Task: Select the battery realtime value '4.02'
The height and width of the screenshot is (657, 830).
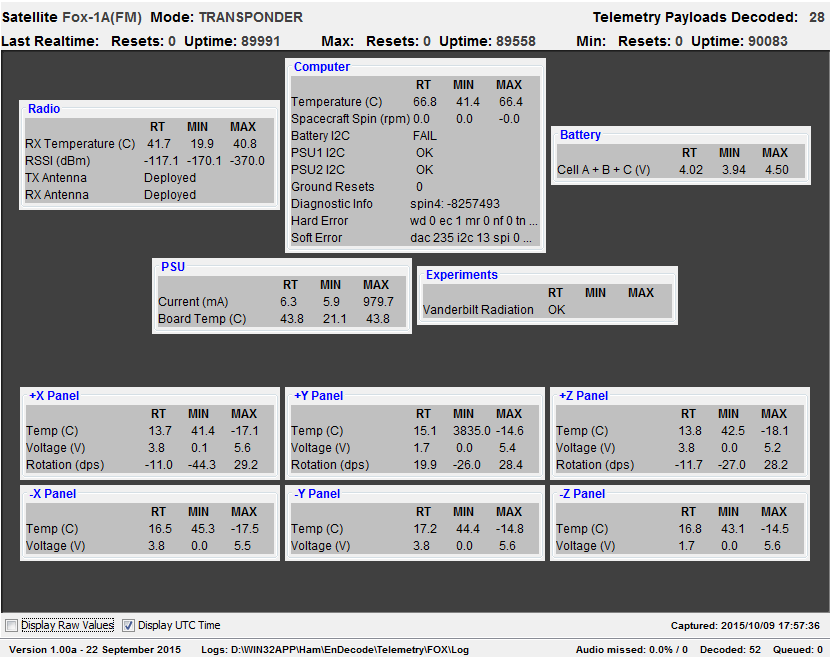Action: (x=691, y=170)
